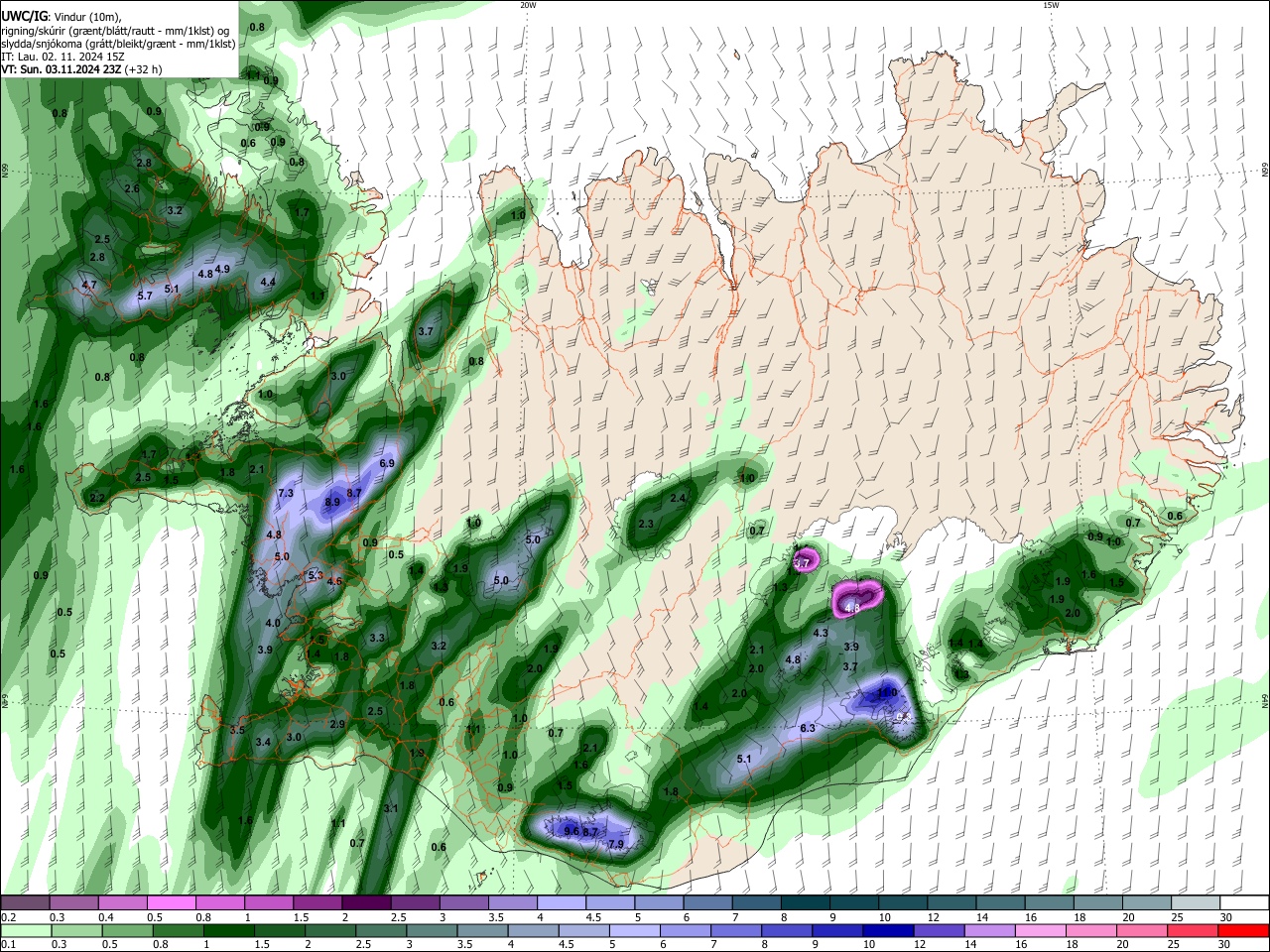This screenshot has height=952, width=1270.
Task: Click the 2.9 precipitation value
Action: coord(337,724)
